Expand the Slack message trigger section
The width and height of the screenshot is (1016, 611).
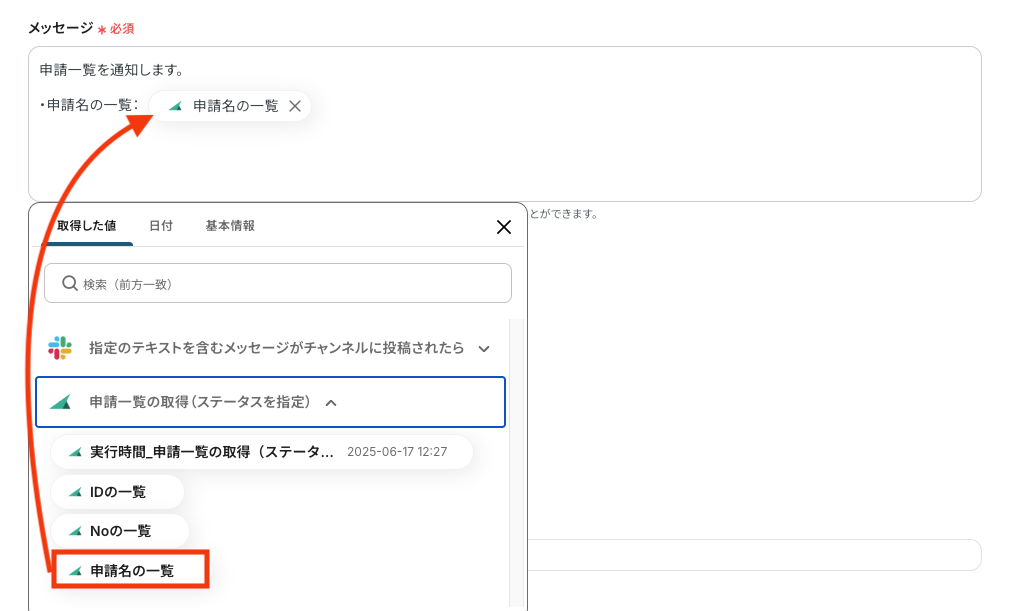[x=484, y=349]
